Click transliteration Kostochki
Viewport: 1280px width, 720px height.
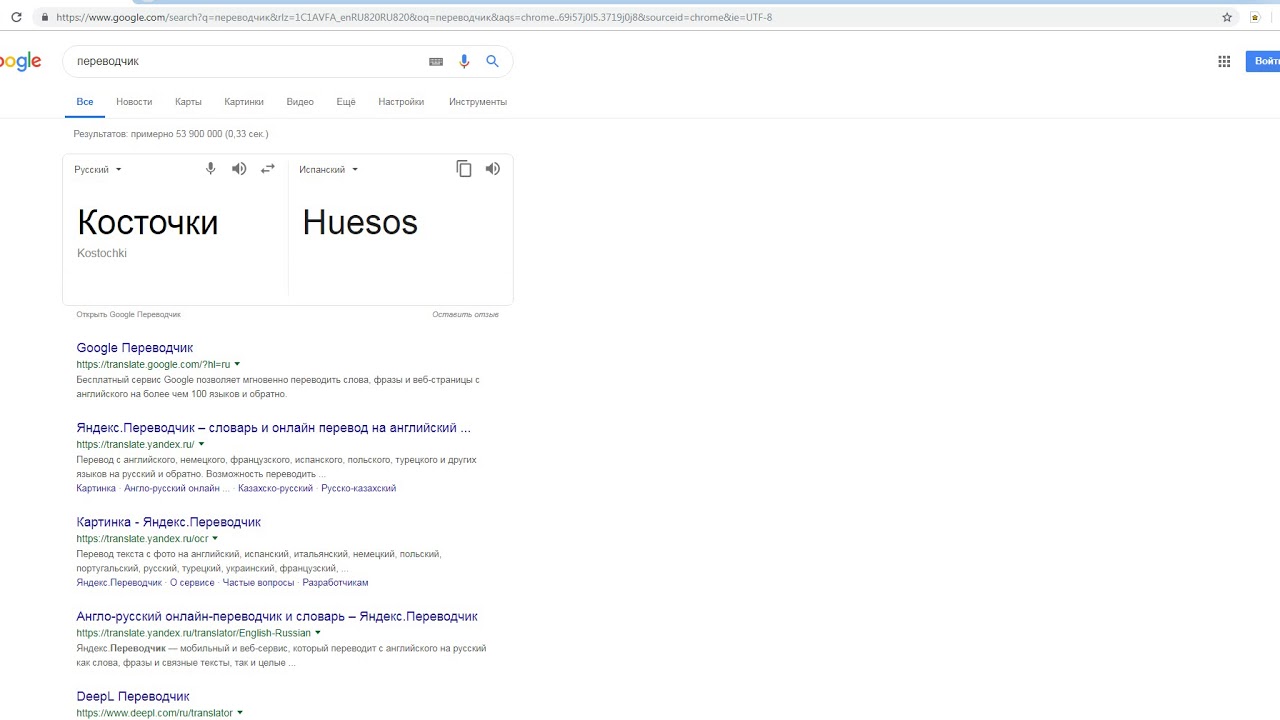(x=102, y=253)
